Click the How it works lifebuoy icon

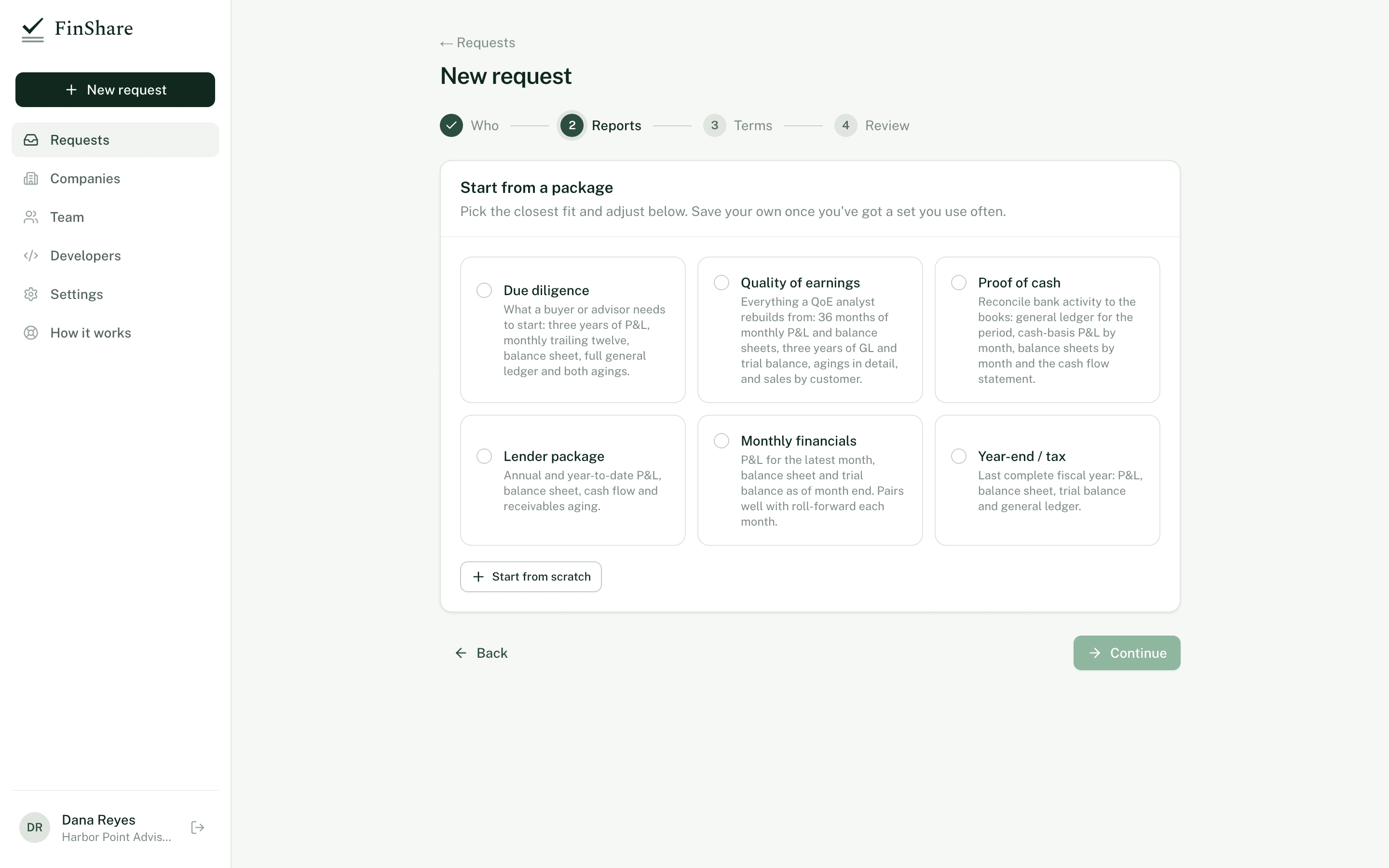click(x=31, y=333)
